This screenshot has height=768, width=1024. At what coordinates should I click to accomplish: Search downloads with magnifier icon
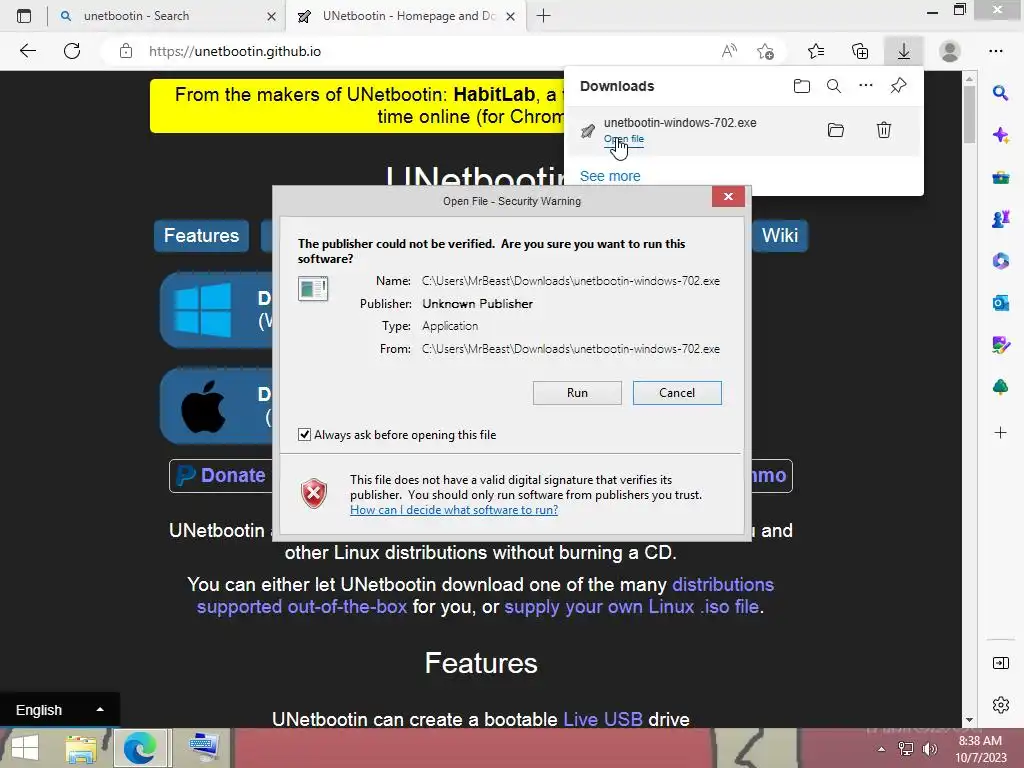[x=834, y=86]
